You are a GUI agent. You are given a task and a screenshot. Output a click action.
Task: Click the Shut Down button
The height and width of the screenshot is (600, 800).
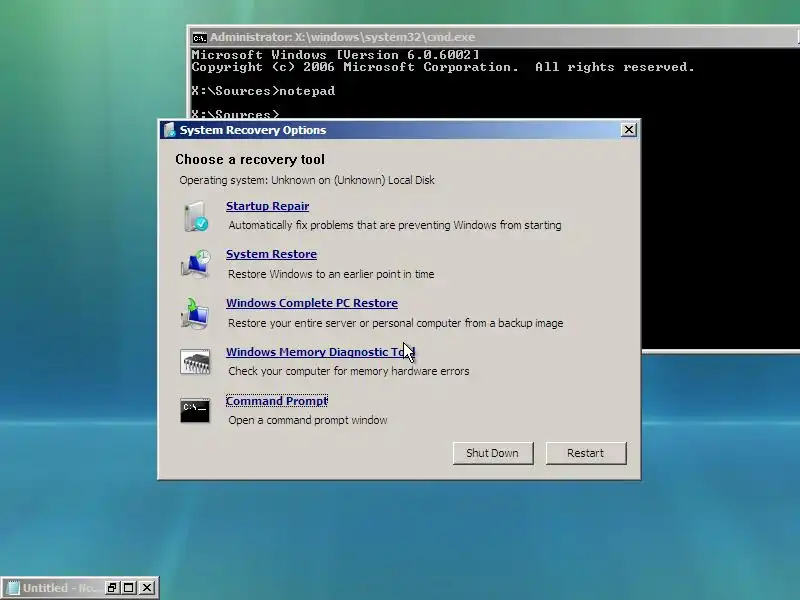coord(493,453)
